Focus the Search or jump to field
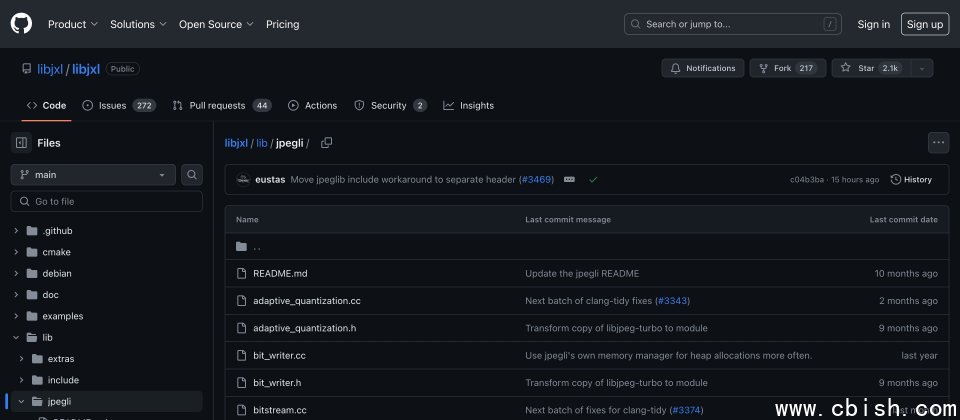960x420 pixels. pos(733,24)
